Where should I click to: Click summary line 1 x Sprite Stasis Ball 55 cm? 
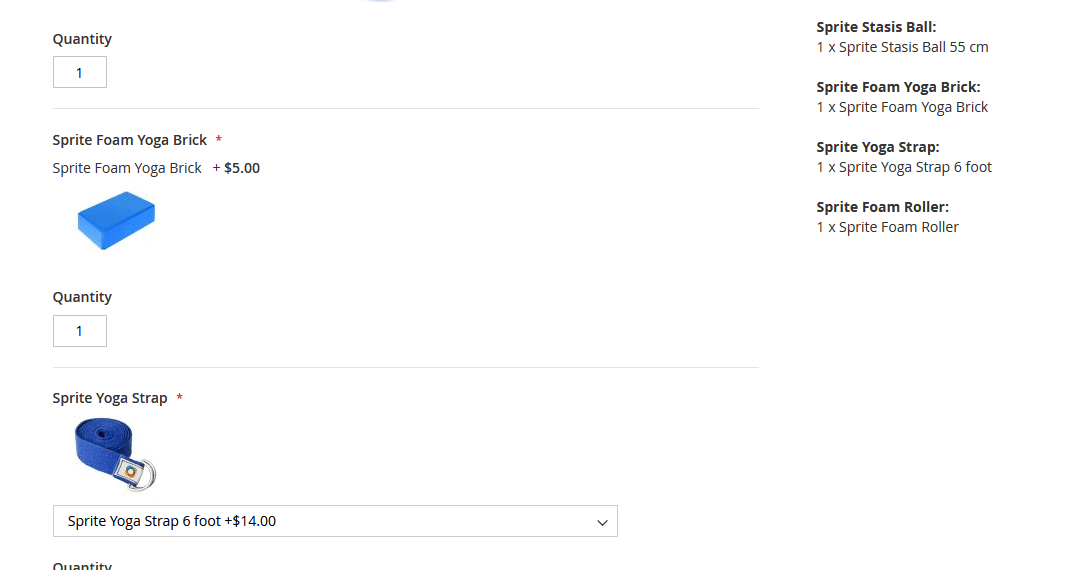pyautogui.click(x=902, y=47)
